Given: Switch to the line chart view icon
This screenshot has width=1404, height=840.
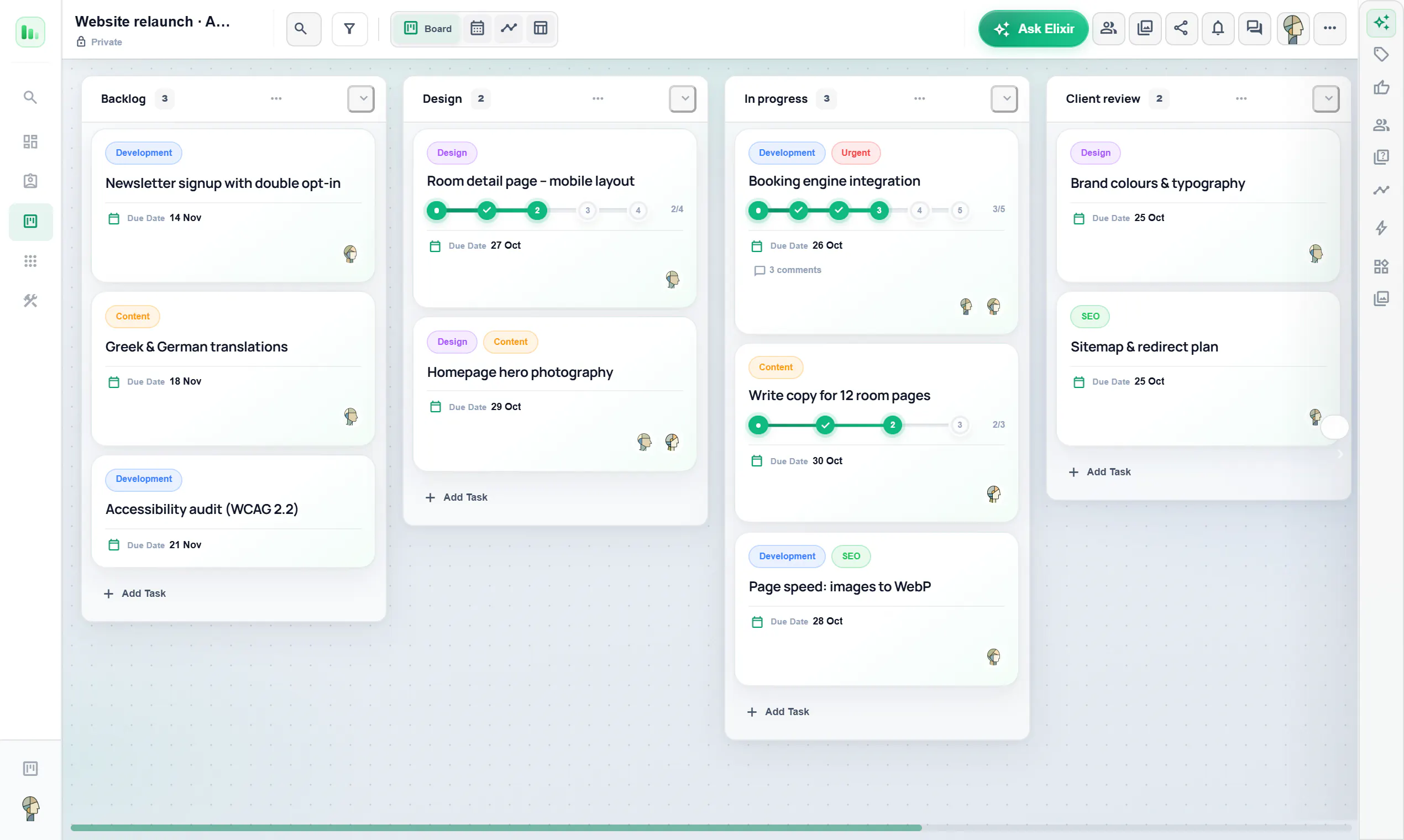Looking at the screenshot, I should (509, 28).
